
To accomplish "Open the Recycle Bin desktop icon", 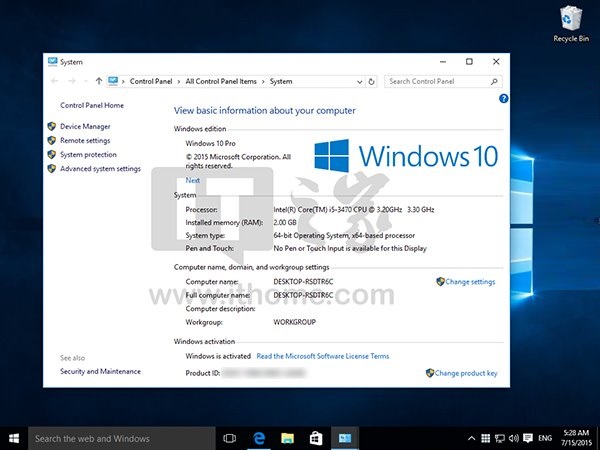I will pyautogui.click(x=568, y=22).
